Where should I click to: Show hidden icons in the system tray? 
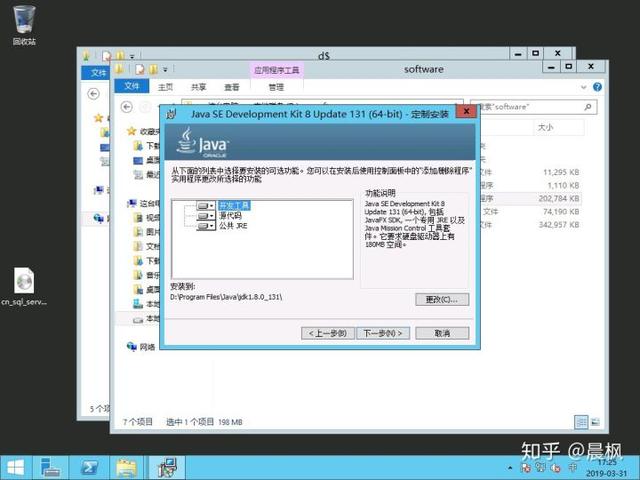coord(510,468)
